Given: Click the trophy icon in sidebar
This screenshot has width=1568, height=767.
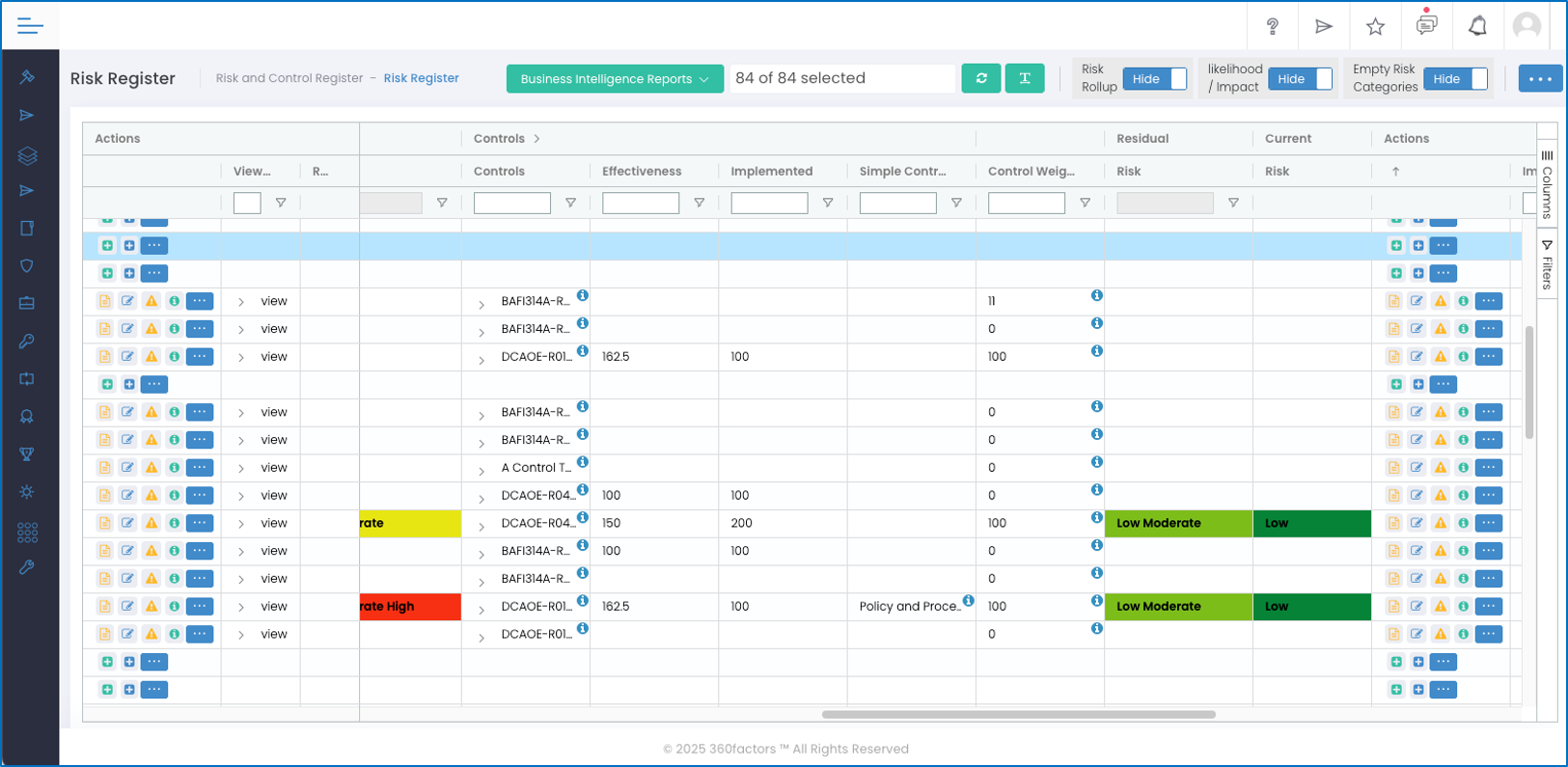Looking at the screenshot, I should (x=27, y=454).
